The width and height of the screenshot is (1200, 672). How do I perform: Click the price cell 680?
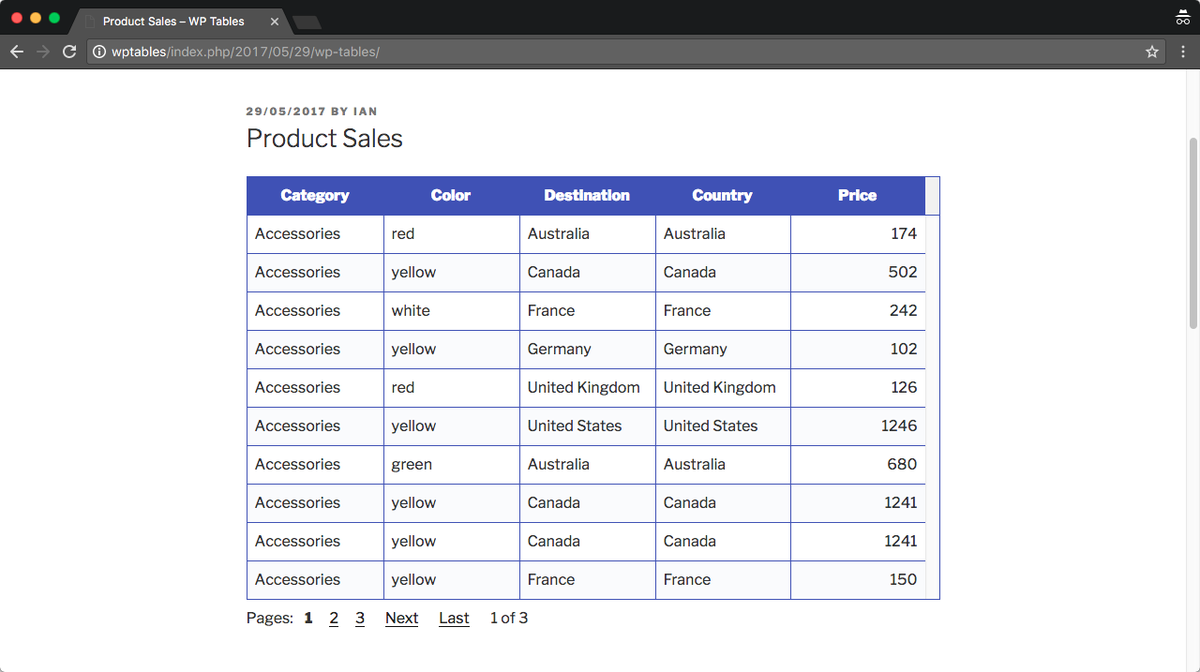pos(858,465)
